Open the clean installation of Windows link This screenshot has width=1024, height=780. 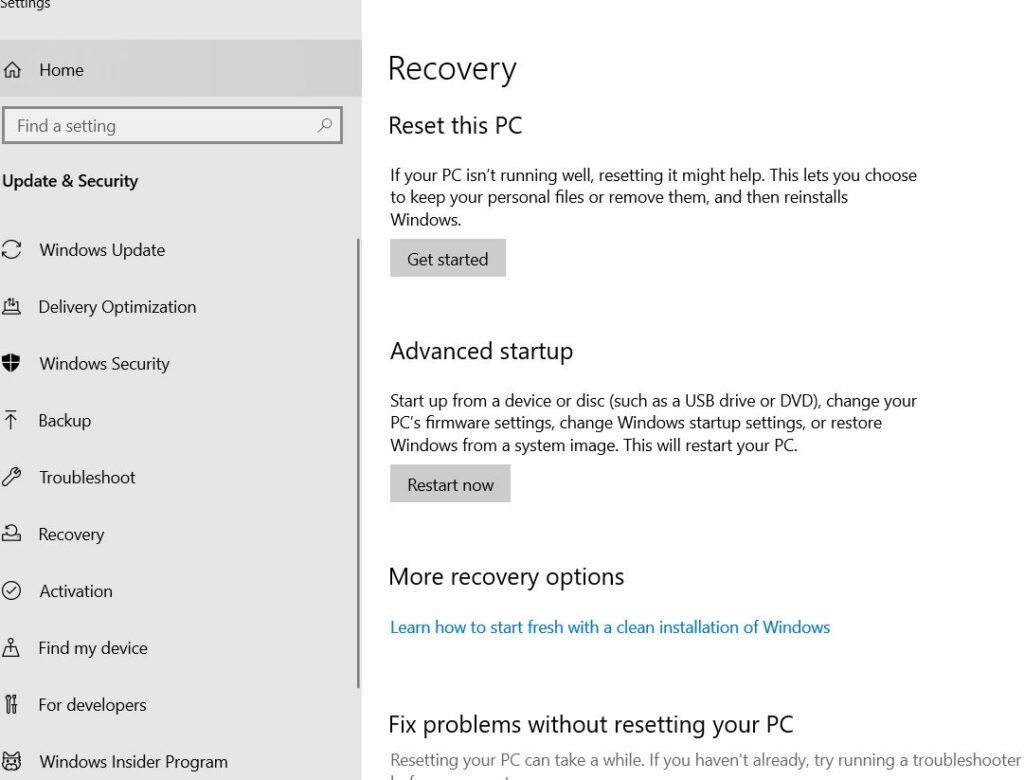coord(610,627)
